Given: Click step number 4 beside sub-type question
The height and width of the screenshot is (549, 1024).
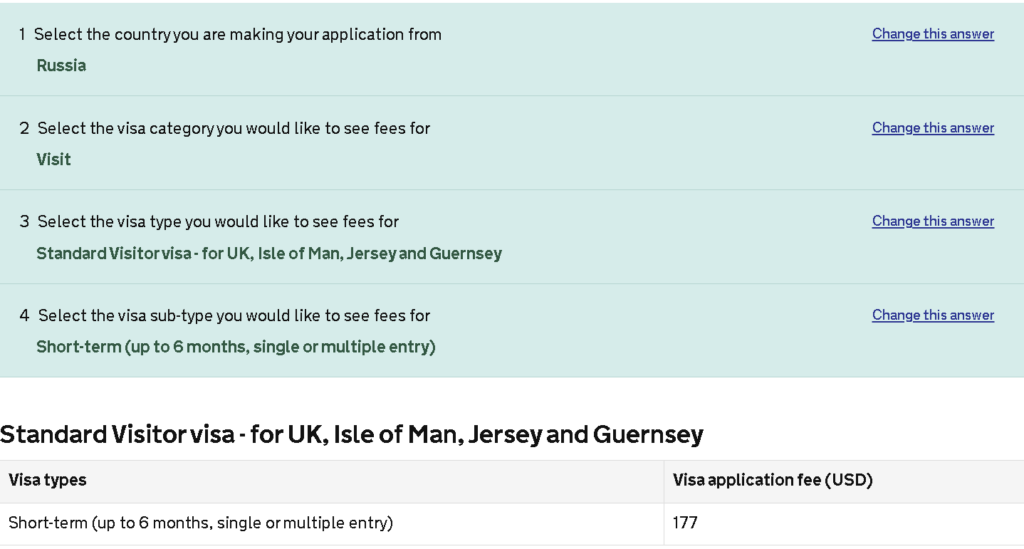Looking at the screenshot, I should click(24, 315).
